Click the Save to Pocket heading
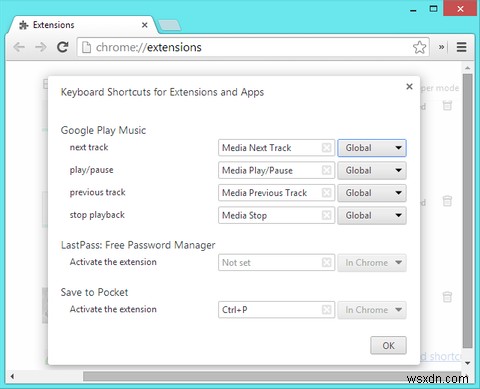 click(x=94, y=292)
